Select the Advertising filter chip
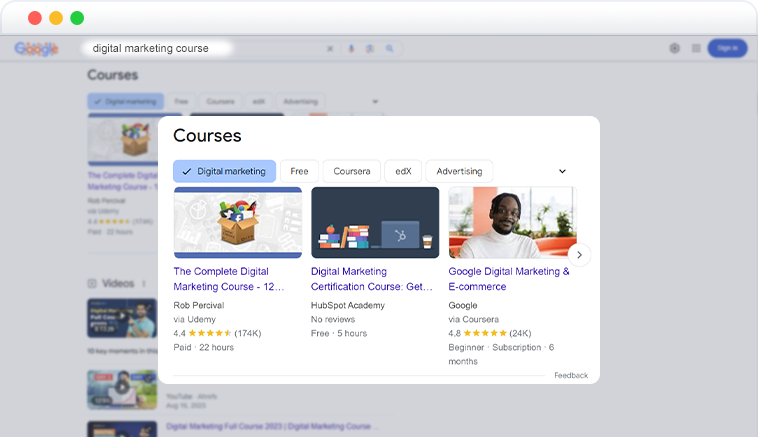The width and height of the screenshot is (758, 437). [459, 171]
